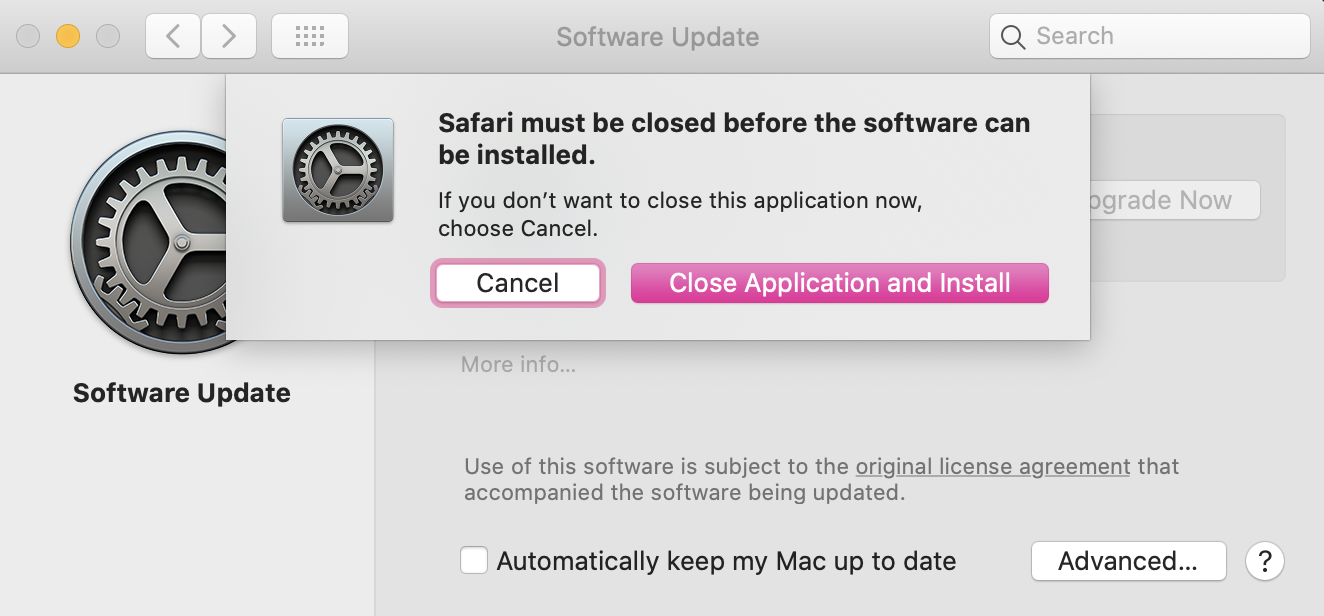The height and width of the screenshot is (616, 1324).
Task: Minimize the window with the yellow button
Action: click(x=68, y=37)
